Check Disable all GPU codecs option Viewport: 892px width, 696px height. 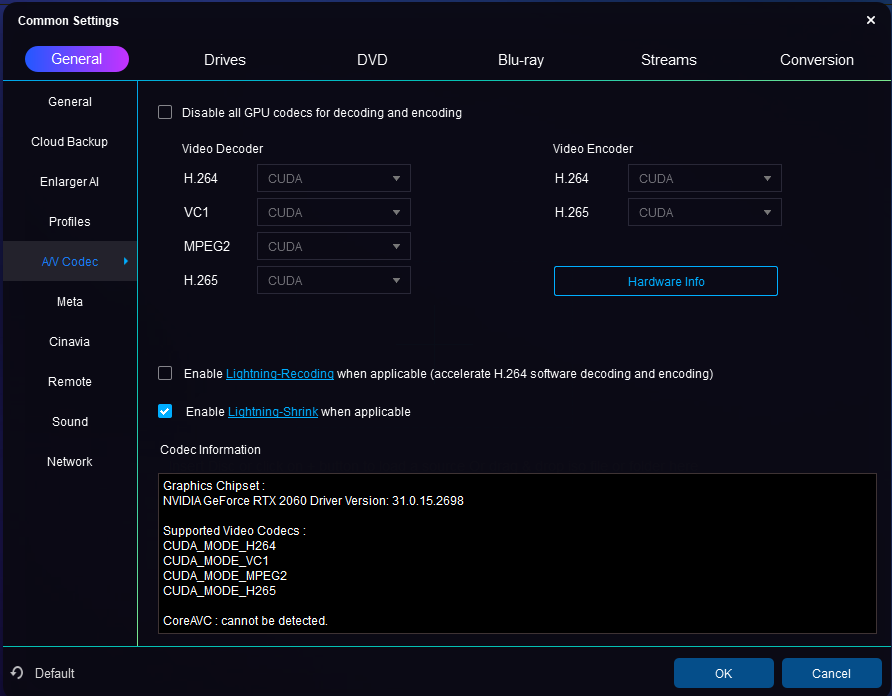[x=165, y=112]
